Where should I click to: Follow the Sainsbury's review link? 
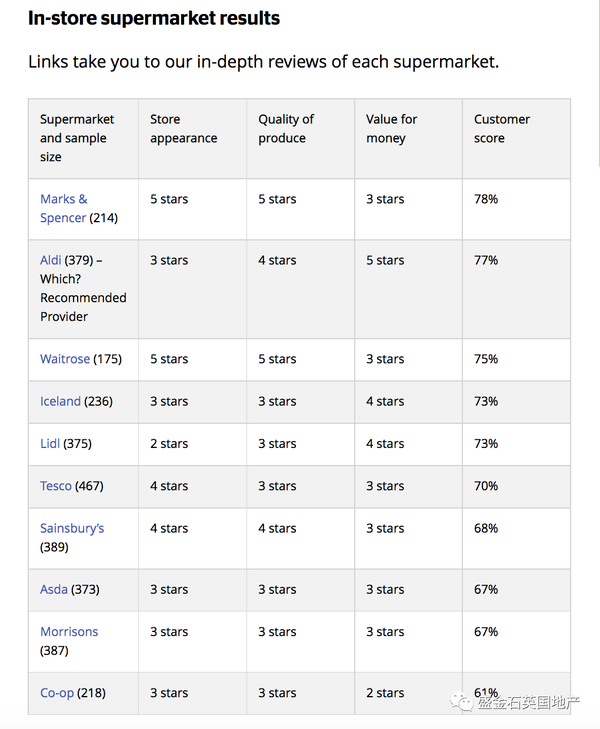click(72, 528)
